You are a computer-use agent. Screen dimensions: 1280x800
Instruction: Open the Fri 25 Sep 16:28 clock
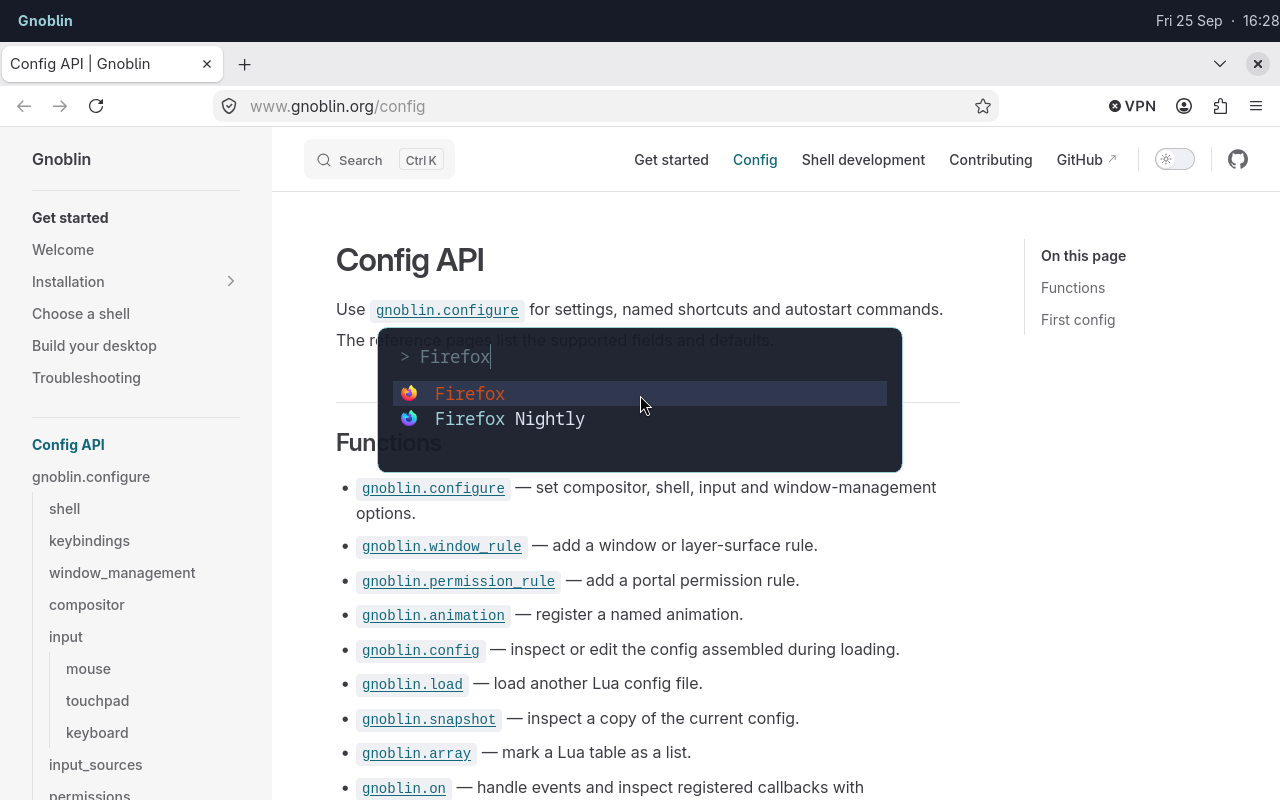pyautogui.click(x=1217, y=20)
